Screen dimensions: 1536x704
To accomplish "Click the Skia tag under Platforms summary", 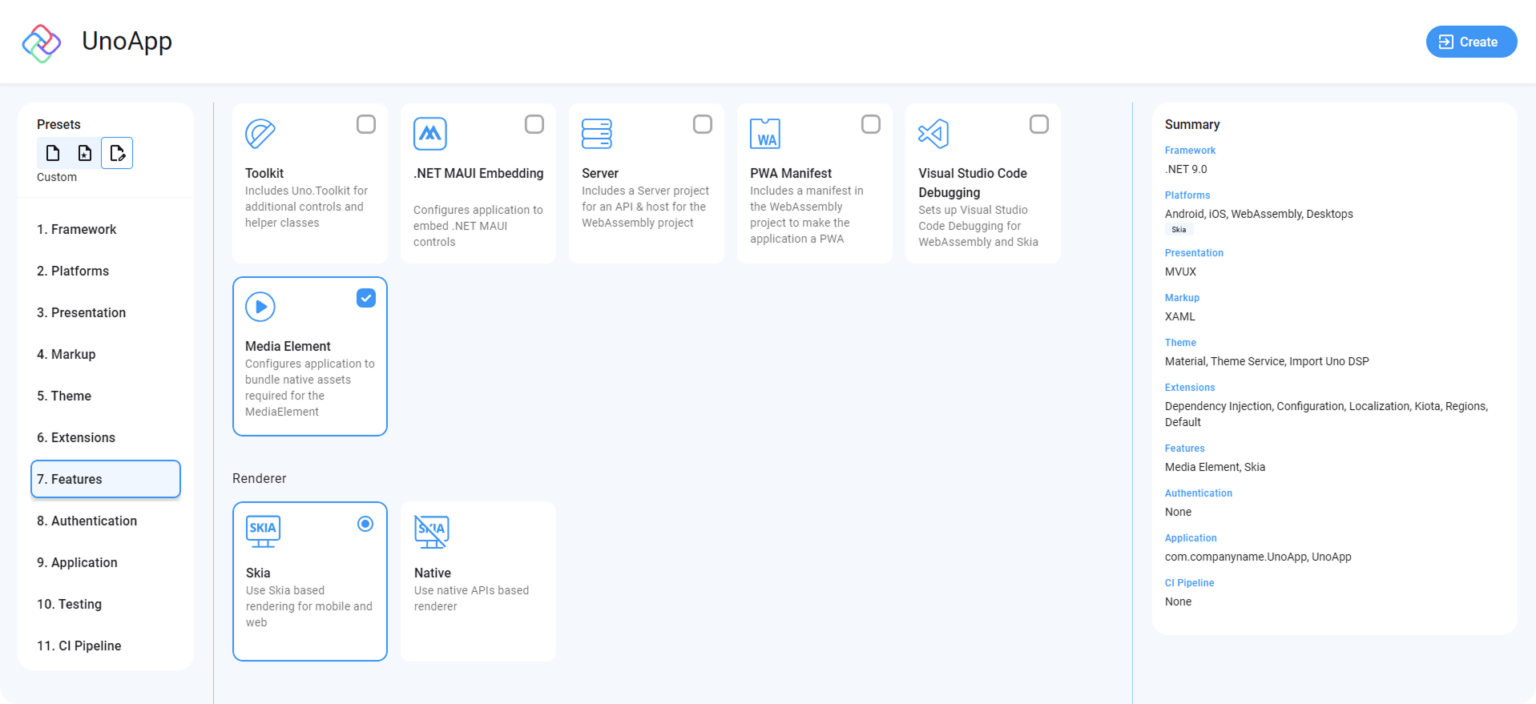I will (x=1178, y=229).
